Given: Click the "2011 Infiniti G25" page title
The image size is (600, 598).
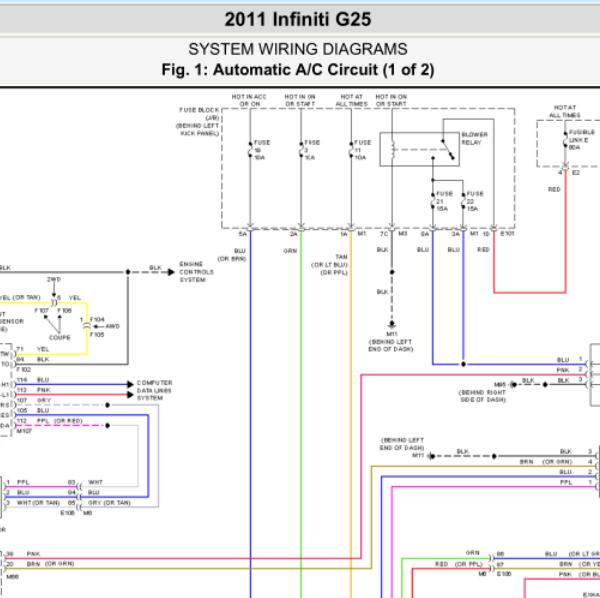Looking at the screenshot, I should coord(298,19).
